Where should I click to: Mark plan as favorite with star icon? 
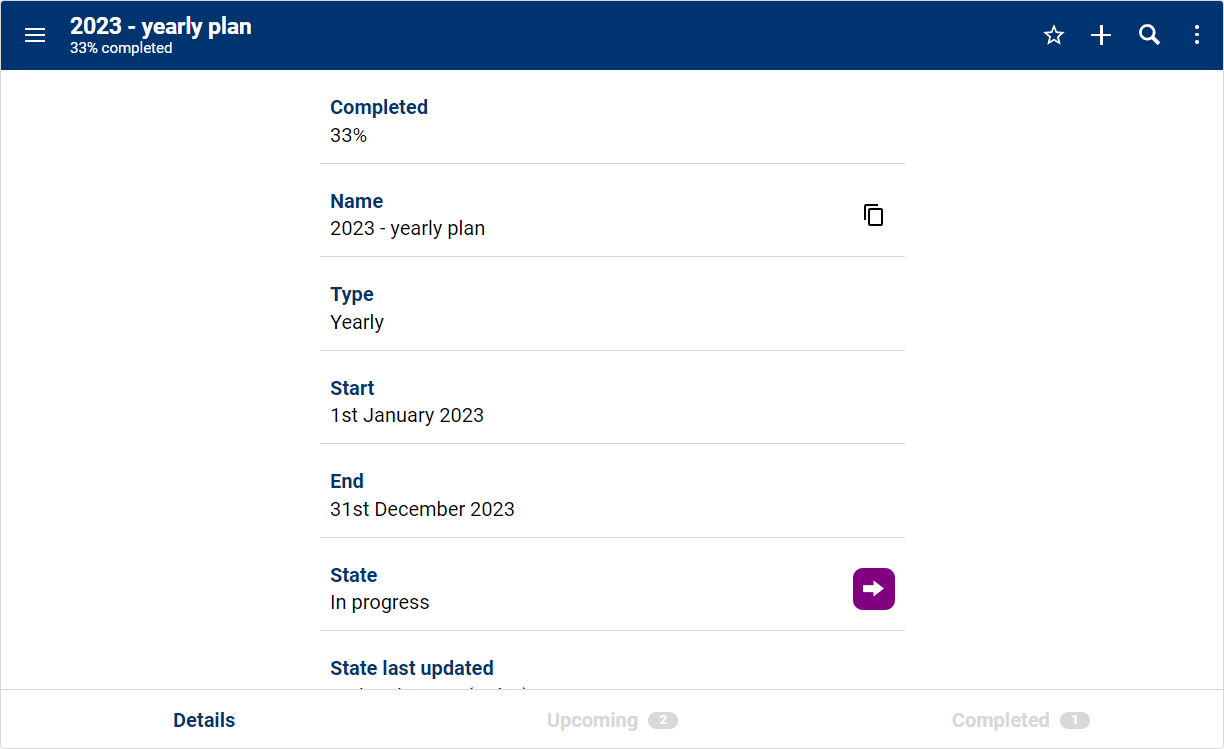pos(1053,36)
